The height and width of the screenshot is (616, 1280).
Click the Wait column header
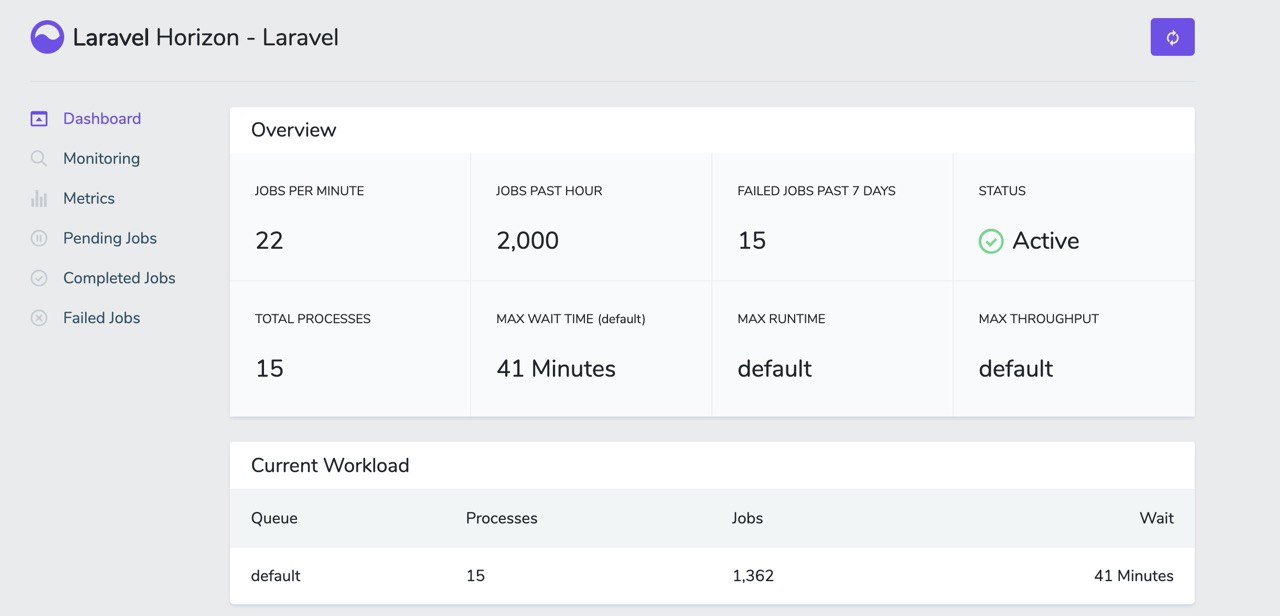pos(1157,518)
